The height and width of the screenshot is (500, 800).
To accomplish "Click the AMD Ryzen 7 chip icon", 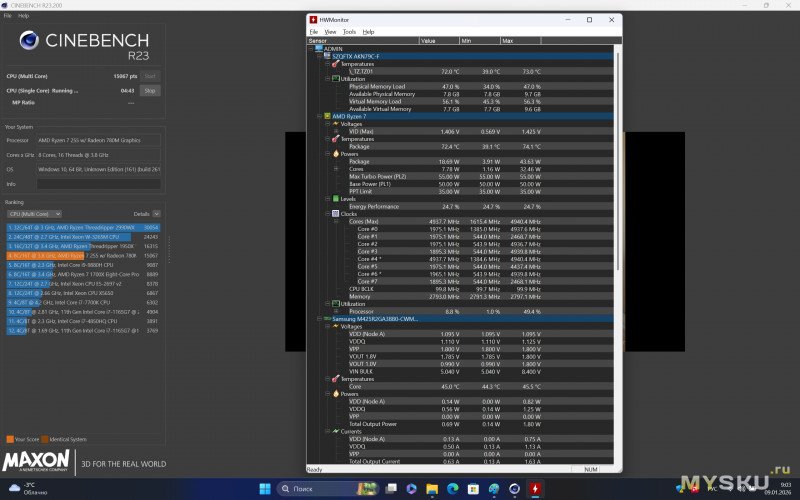I will coord(326,116).
